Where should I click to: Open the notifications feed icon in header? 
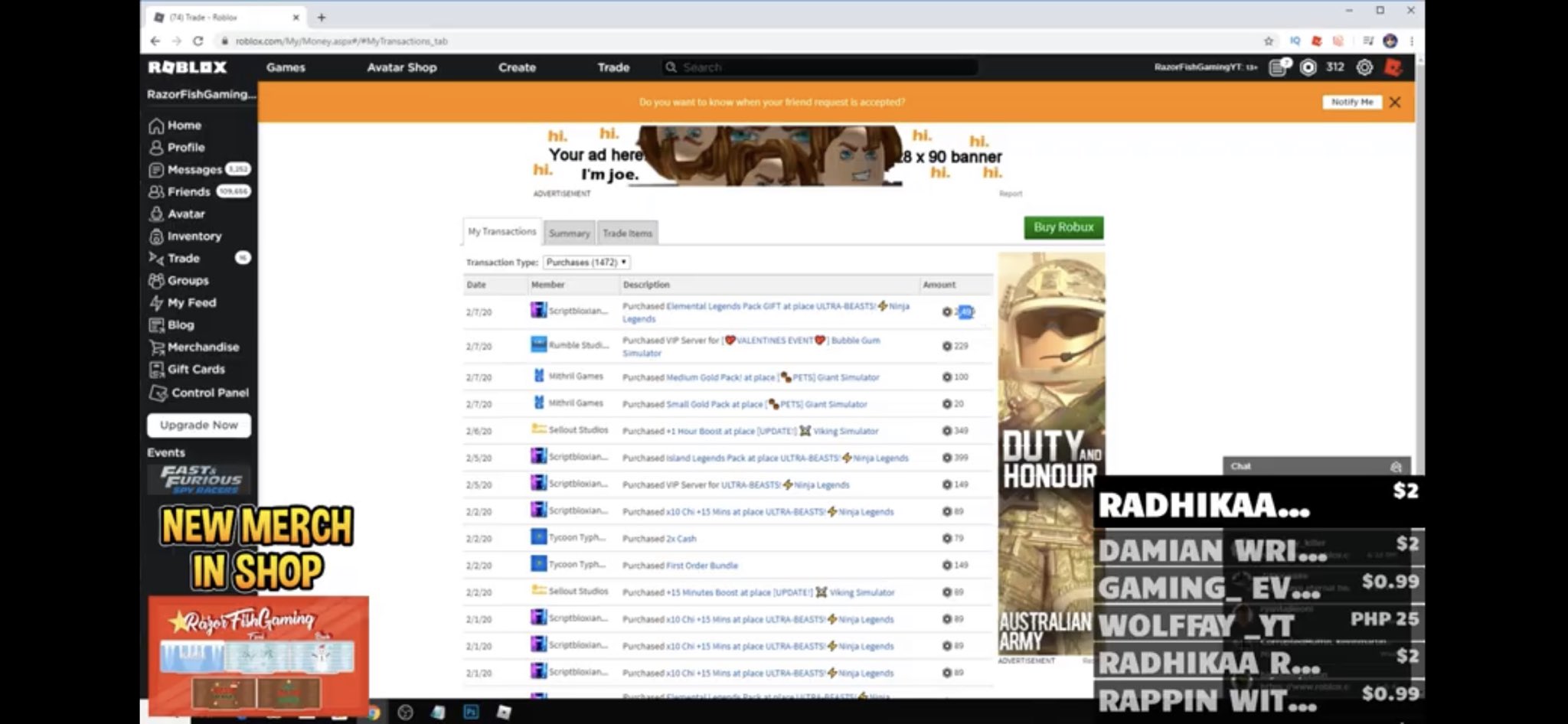(x=1279, y=67)
